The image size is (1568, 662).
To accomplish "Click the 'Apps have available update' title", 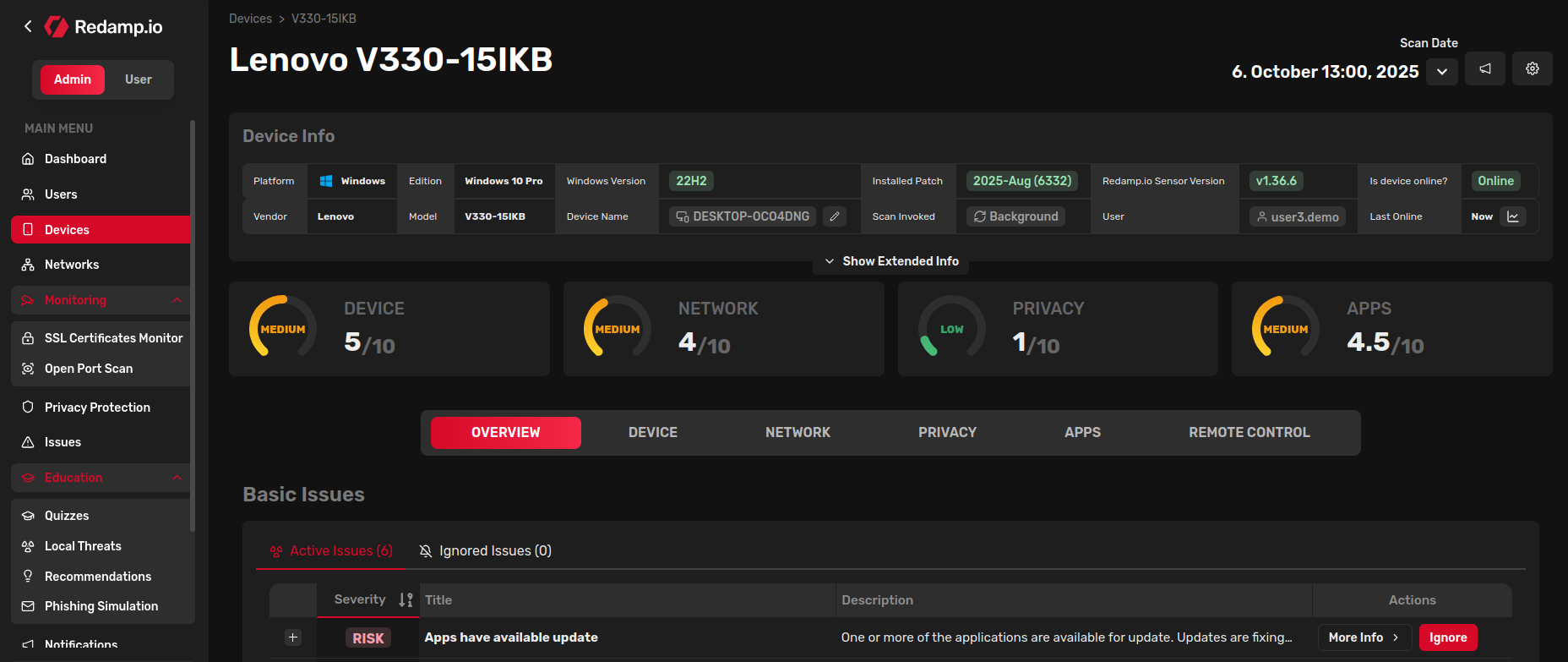I will pyautogui.click(x=511, y=637).
